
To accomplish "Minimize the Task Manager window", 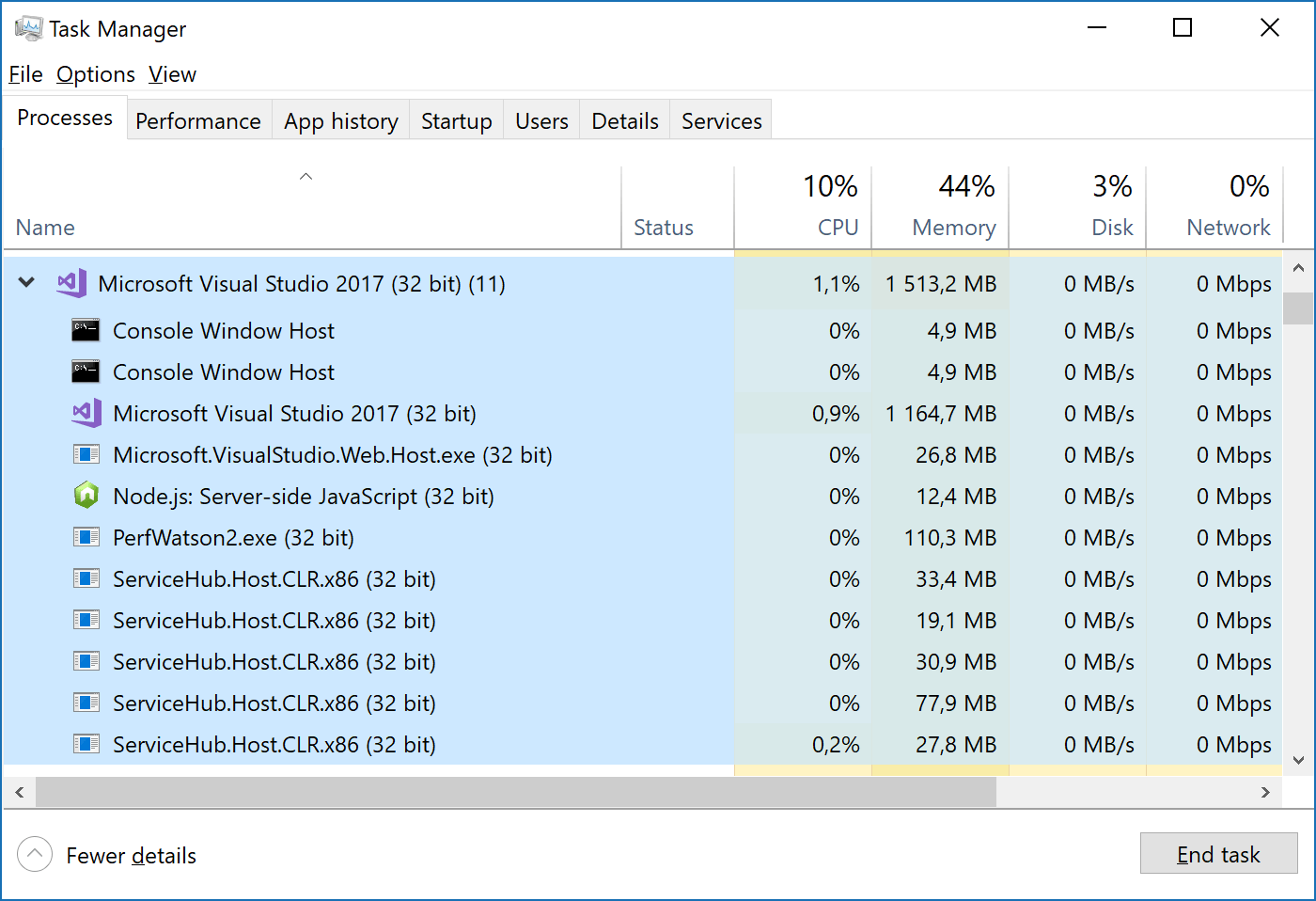I will [x=1096, y=28].
